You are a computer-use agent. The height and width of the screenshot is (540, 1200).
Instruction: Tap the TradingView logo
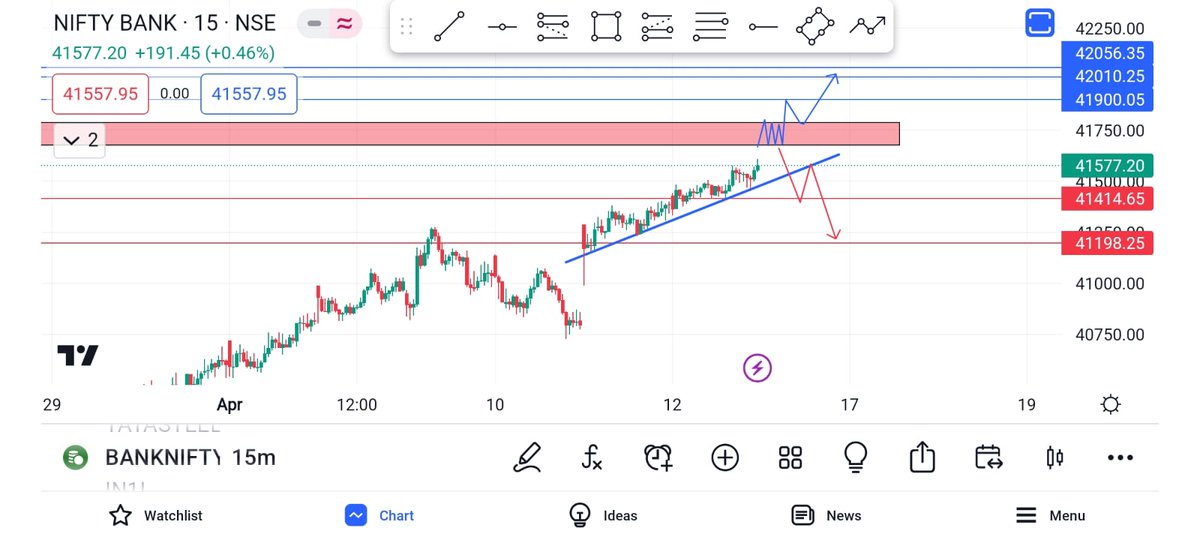pyautogui.click(x=77, y=356)
